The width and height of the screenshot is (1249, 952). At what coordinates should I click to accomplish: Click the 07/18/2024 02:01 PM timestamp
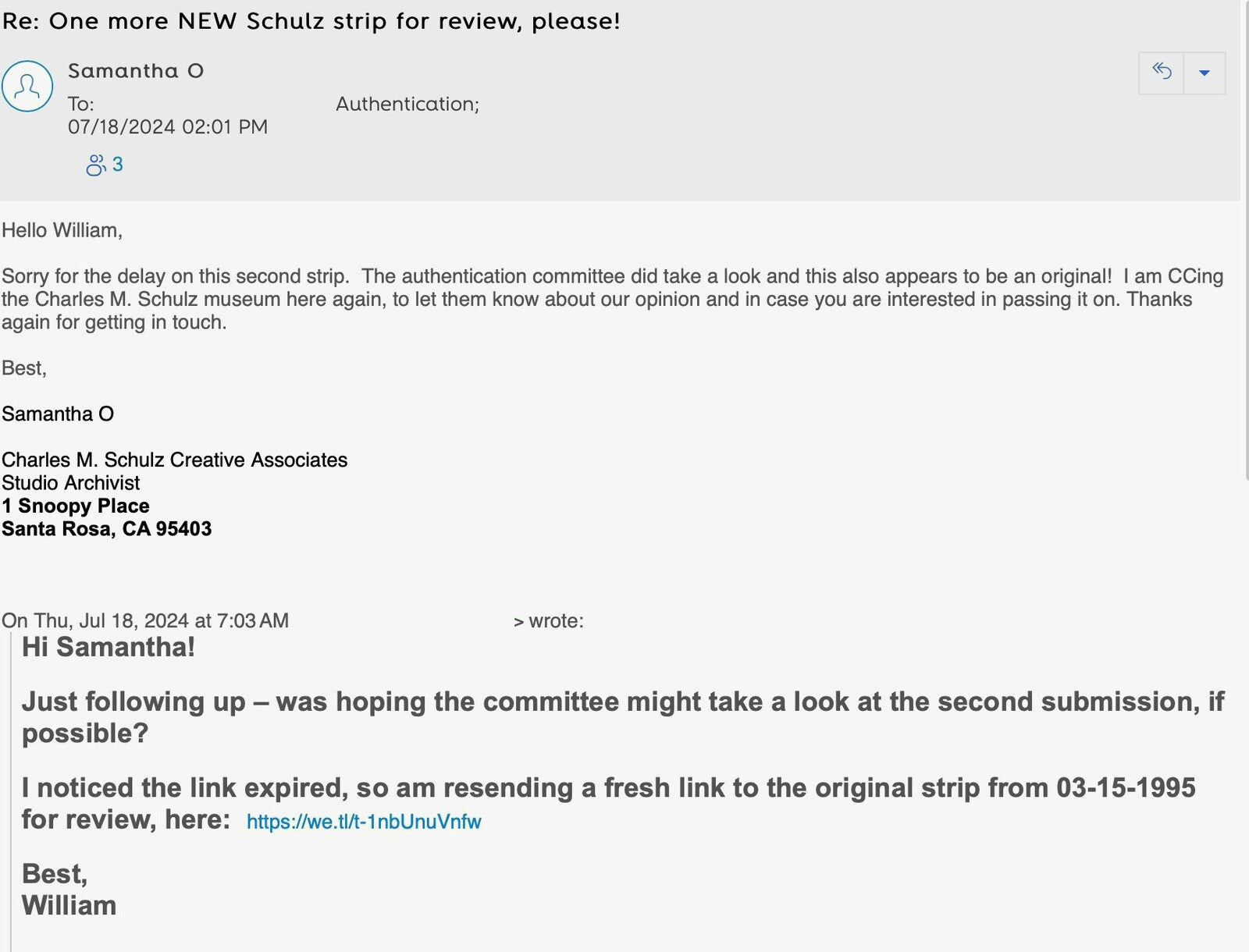point(167,127)
